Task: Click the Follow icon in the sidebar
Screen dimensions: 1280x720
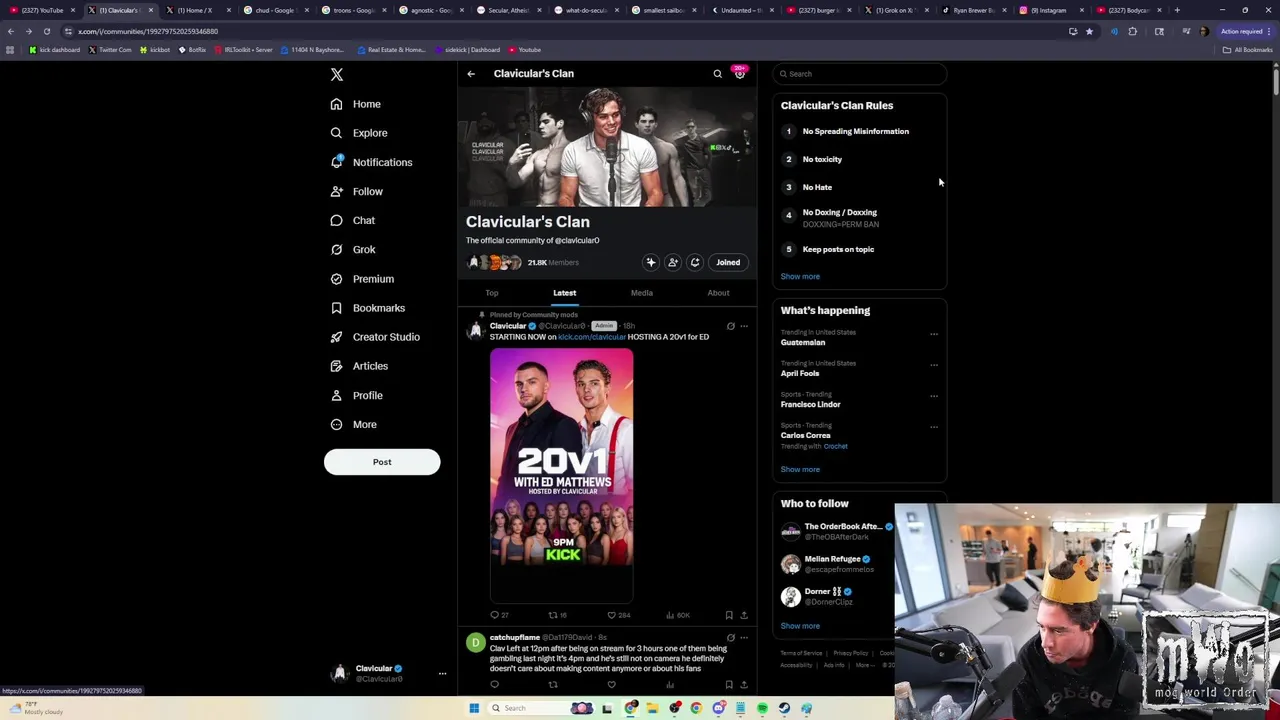Action: click(x=336, y=191)
